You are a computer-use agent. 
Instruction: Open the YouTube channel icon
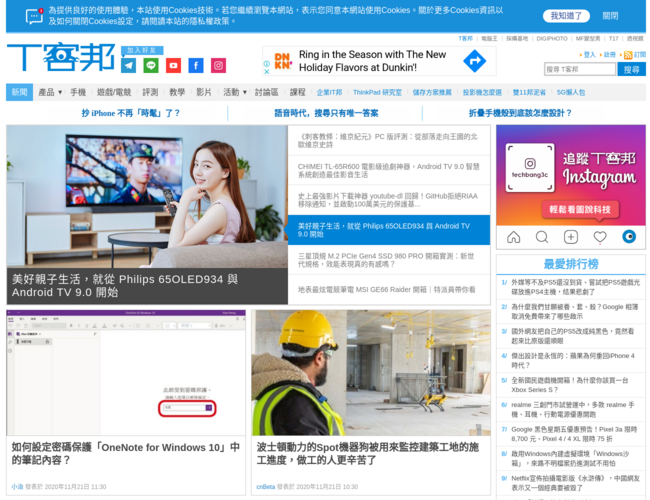[x=173, y=65]
